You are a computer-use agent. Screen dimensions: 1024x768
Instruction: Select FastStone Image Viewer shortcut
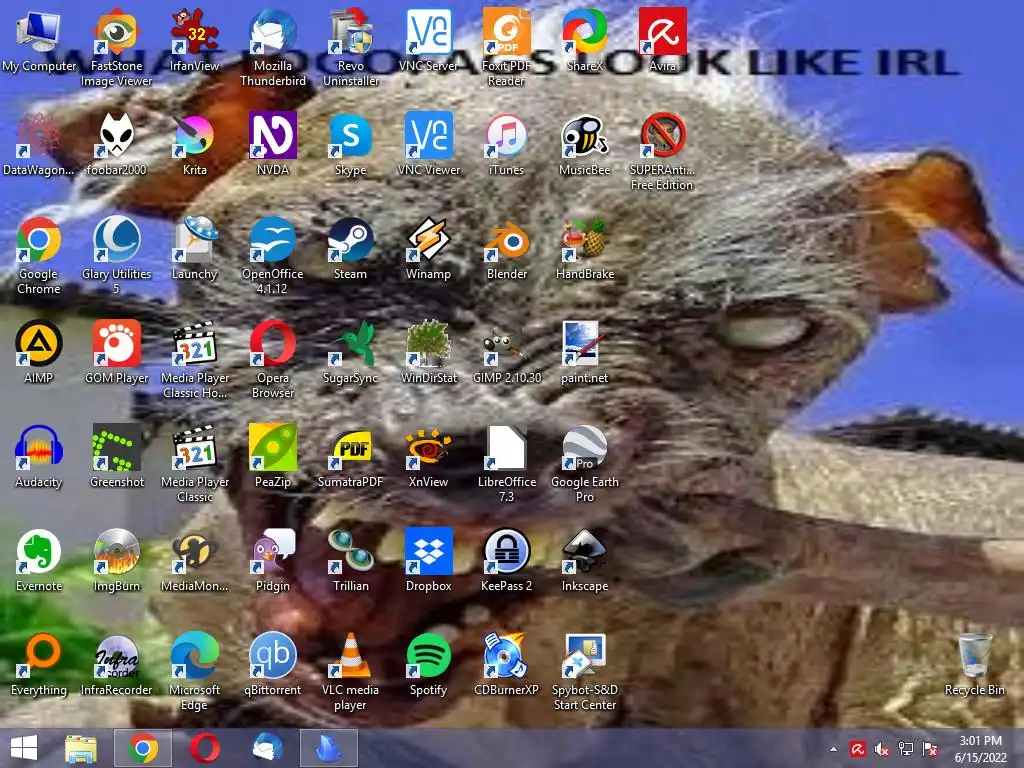[116, 48]
